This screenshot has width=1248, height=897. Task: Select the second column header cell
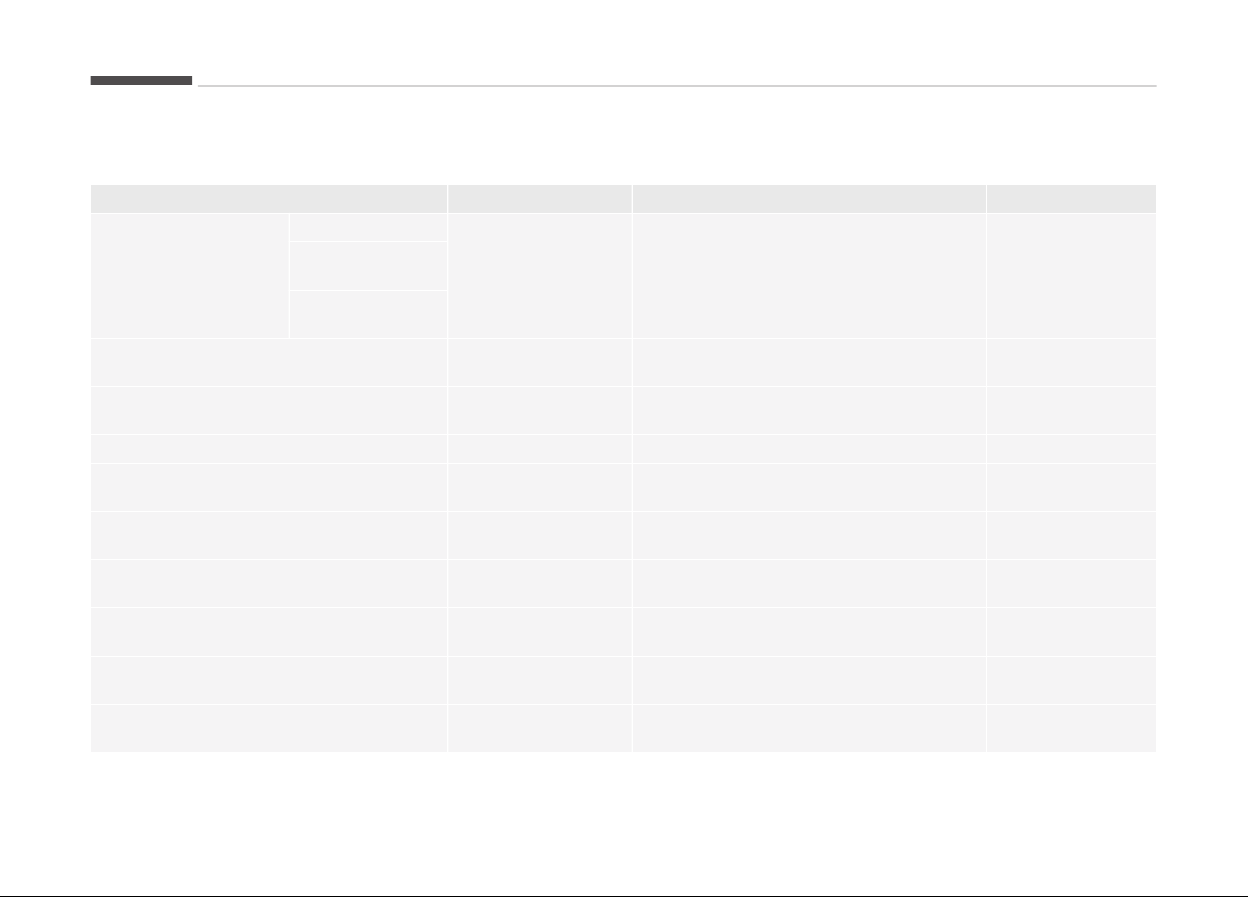tap(540, 198)
